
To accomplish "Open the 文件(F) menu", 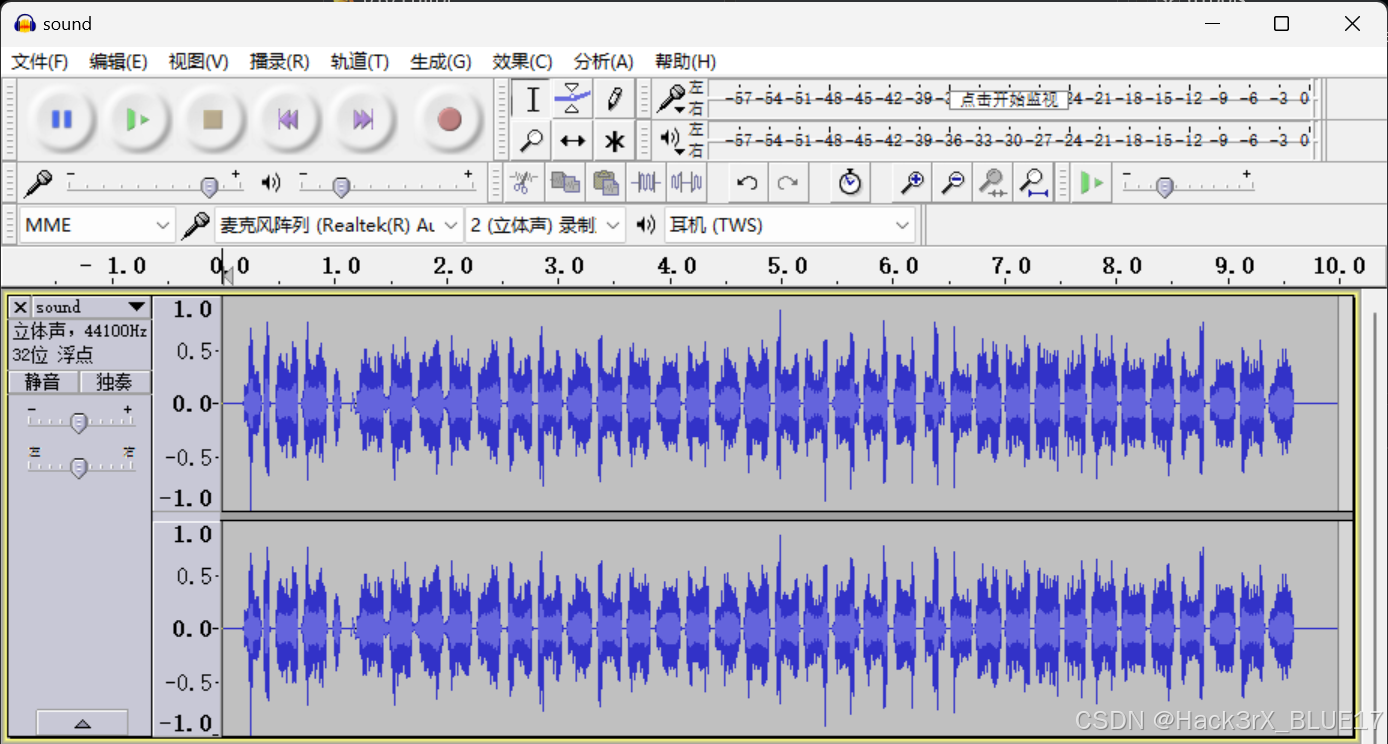I will point(40,62).
